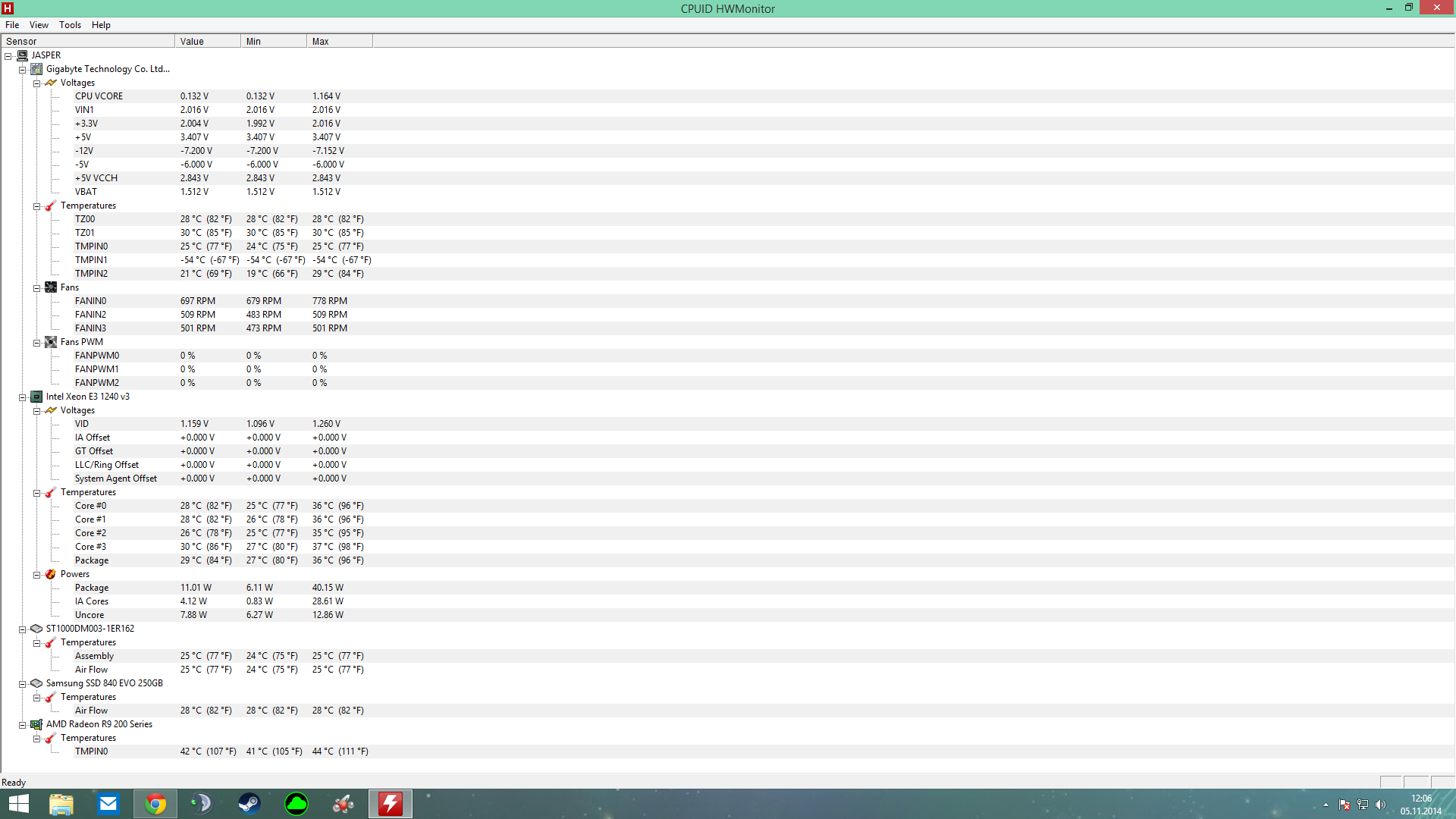This screenshot has width=1456, height=819.
Task: Select the LLC/Ring Offset row
Action: click(727, 465)
